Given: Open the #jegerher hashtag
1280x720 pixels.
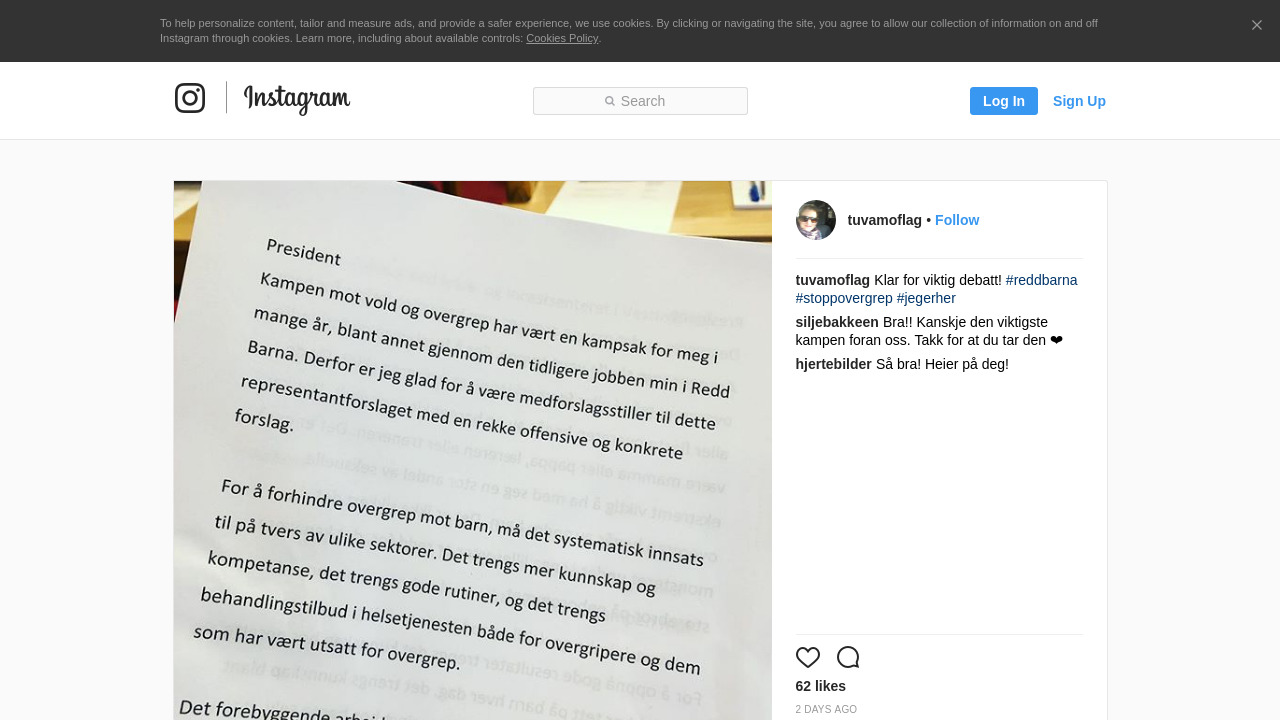Looking at the screenshot, I should pos(926,298).
